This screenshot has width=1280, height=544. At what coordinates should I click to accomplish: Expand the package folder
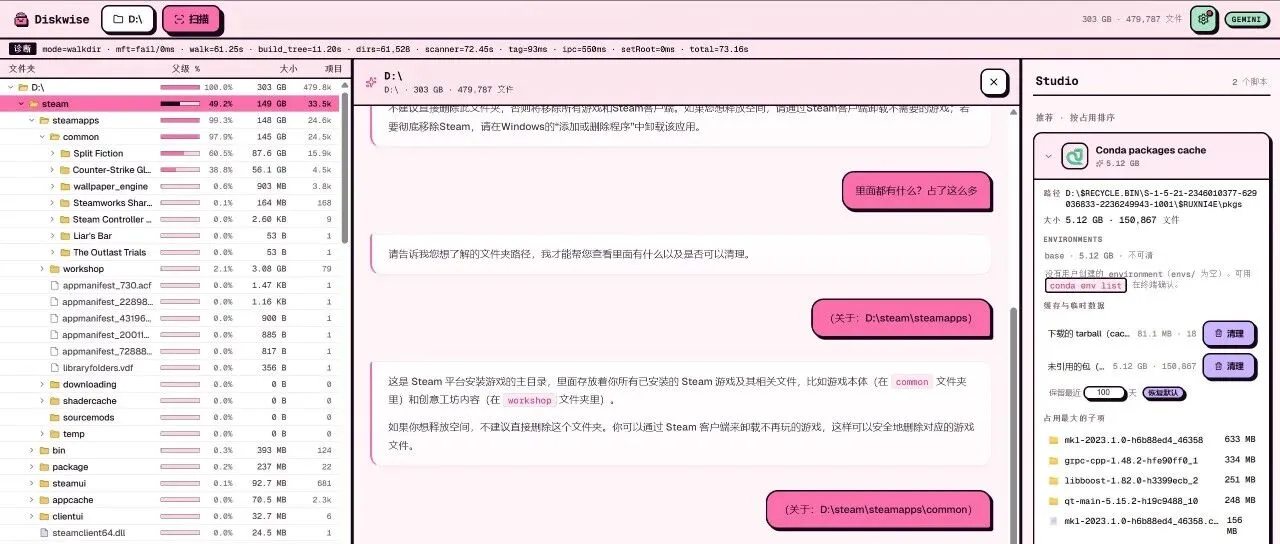pos(31,466)
